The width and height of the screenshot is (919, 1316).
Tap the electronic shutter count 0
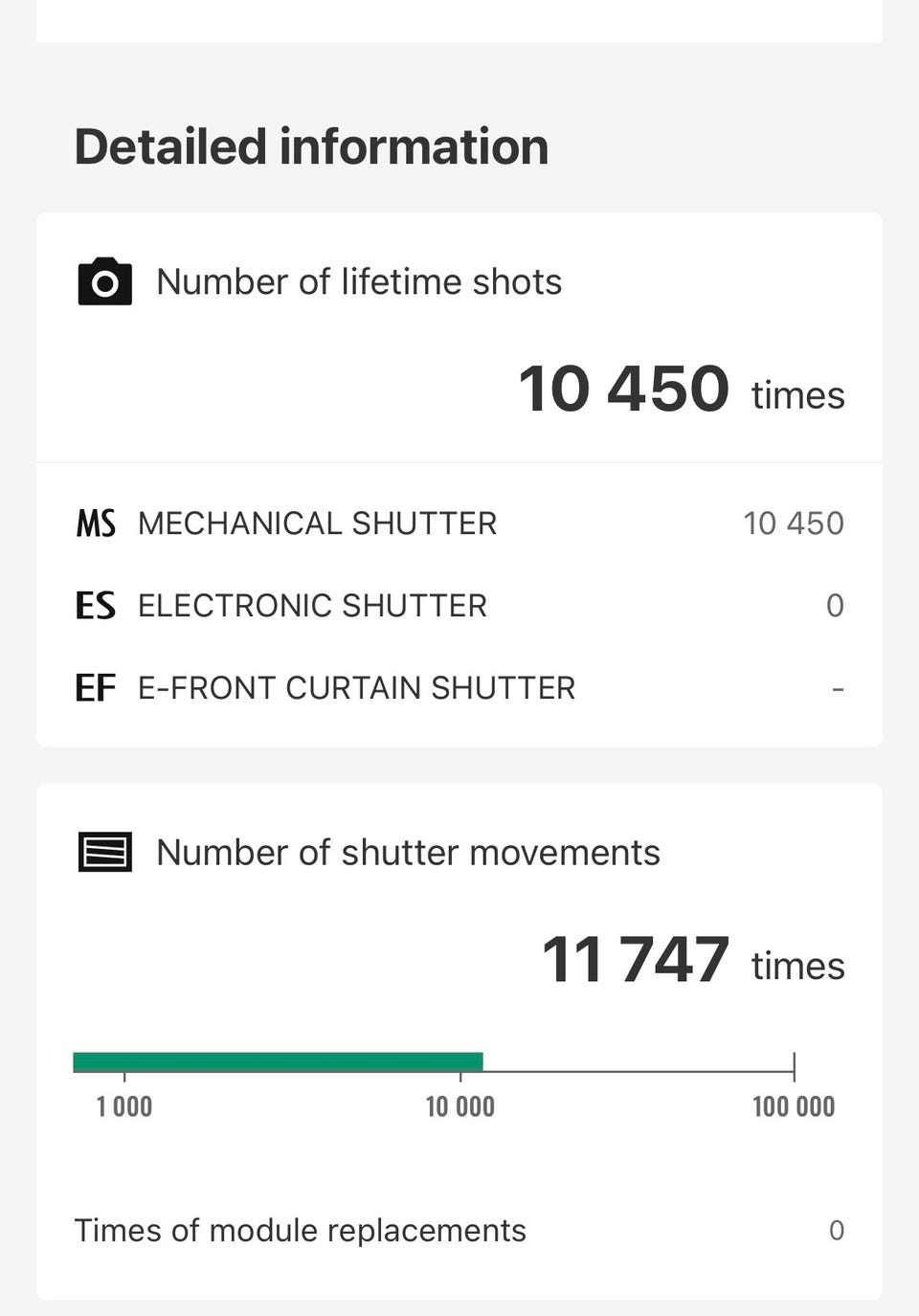(x=835, y=606)
